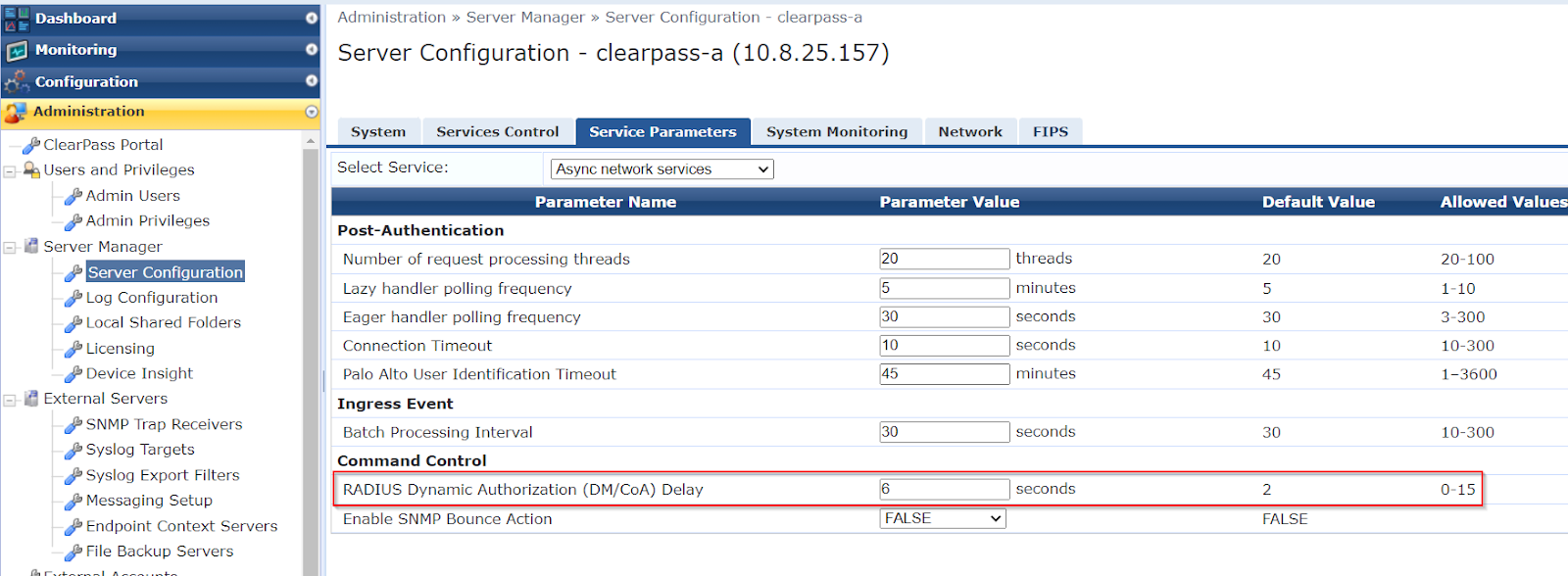Click the Local Shared Folders wrench icon

[x=73, y=323]
